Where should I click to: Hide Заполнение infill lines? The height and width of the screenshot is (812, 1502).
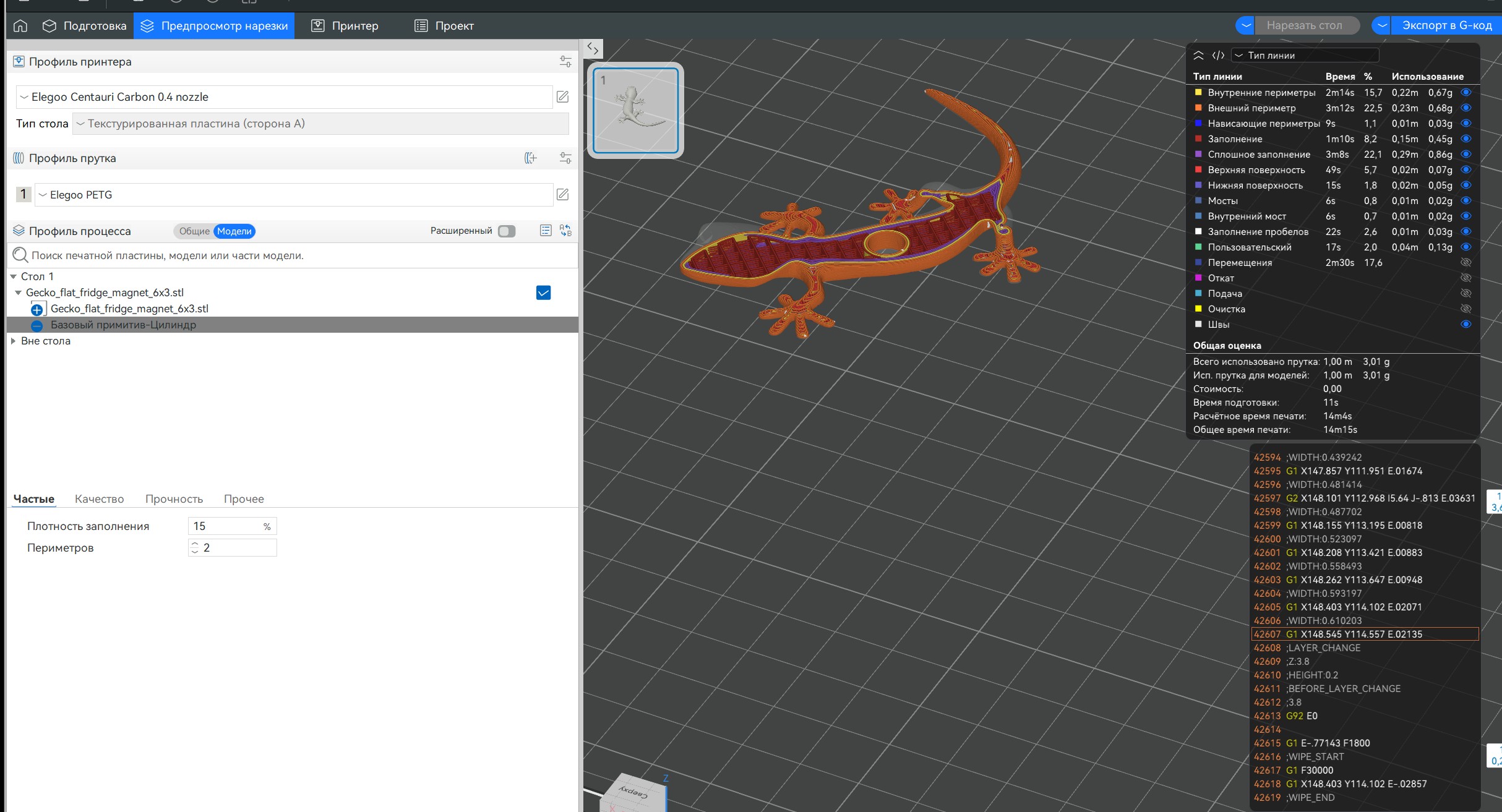point(1466,139)
